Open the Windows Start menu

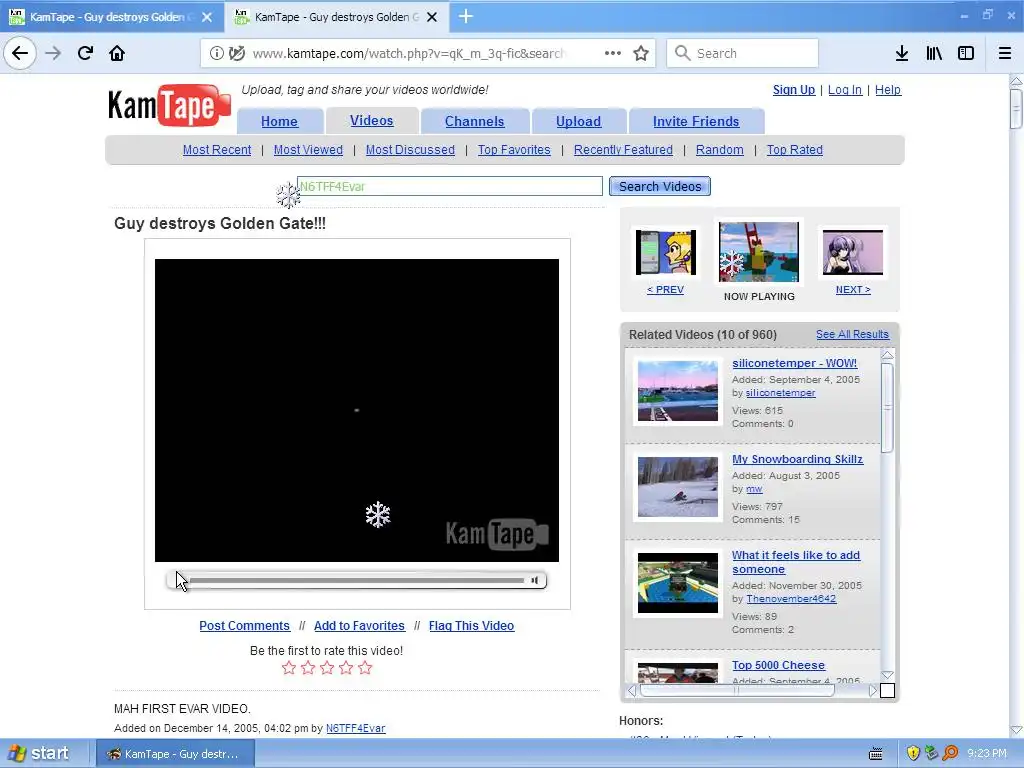[x=39, y=753]
